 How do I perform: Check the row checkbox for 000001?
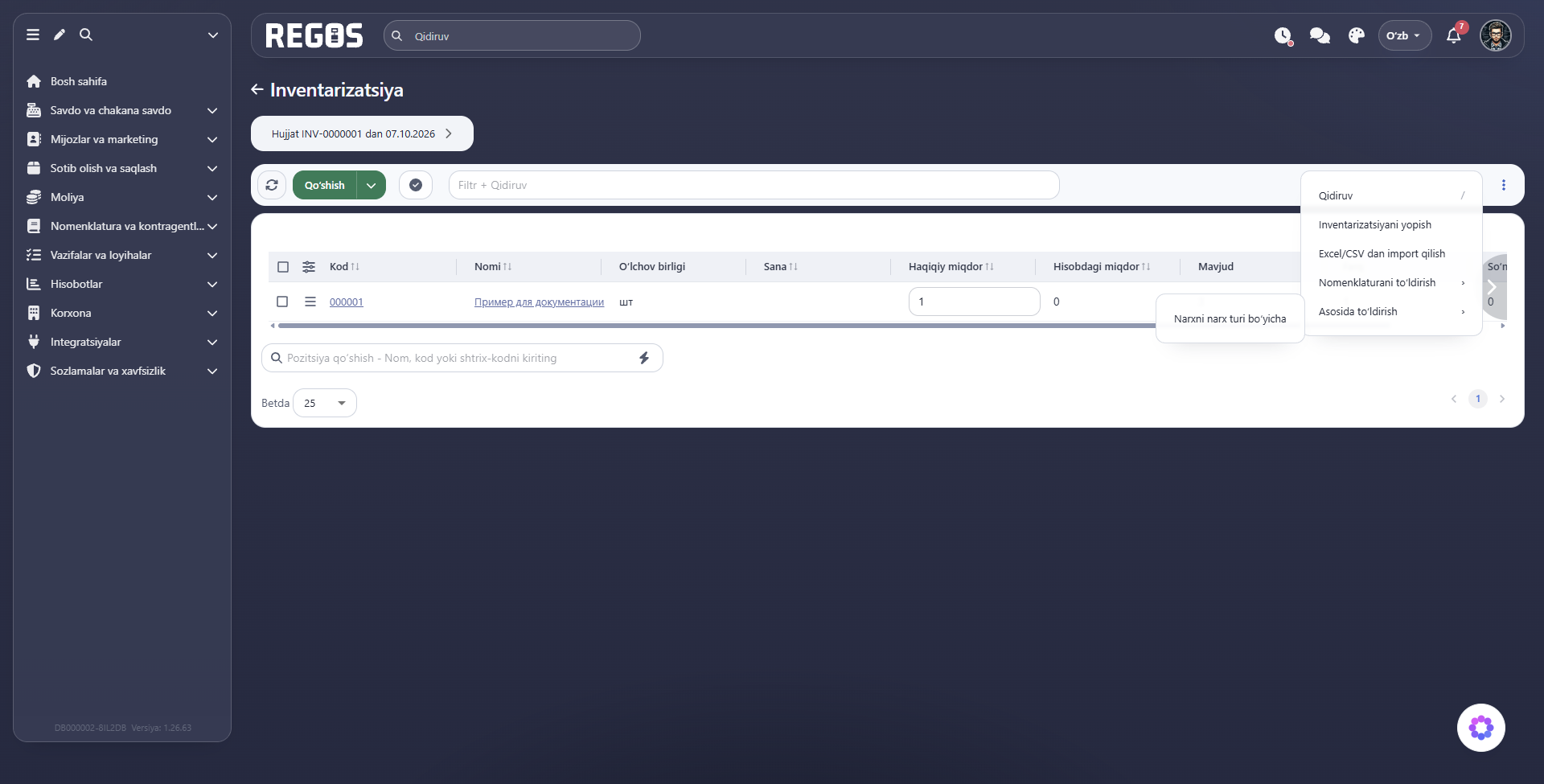click(x=282, y=302)
